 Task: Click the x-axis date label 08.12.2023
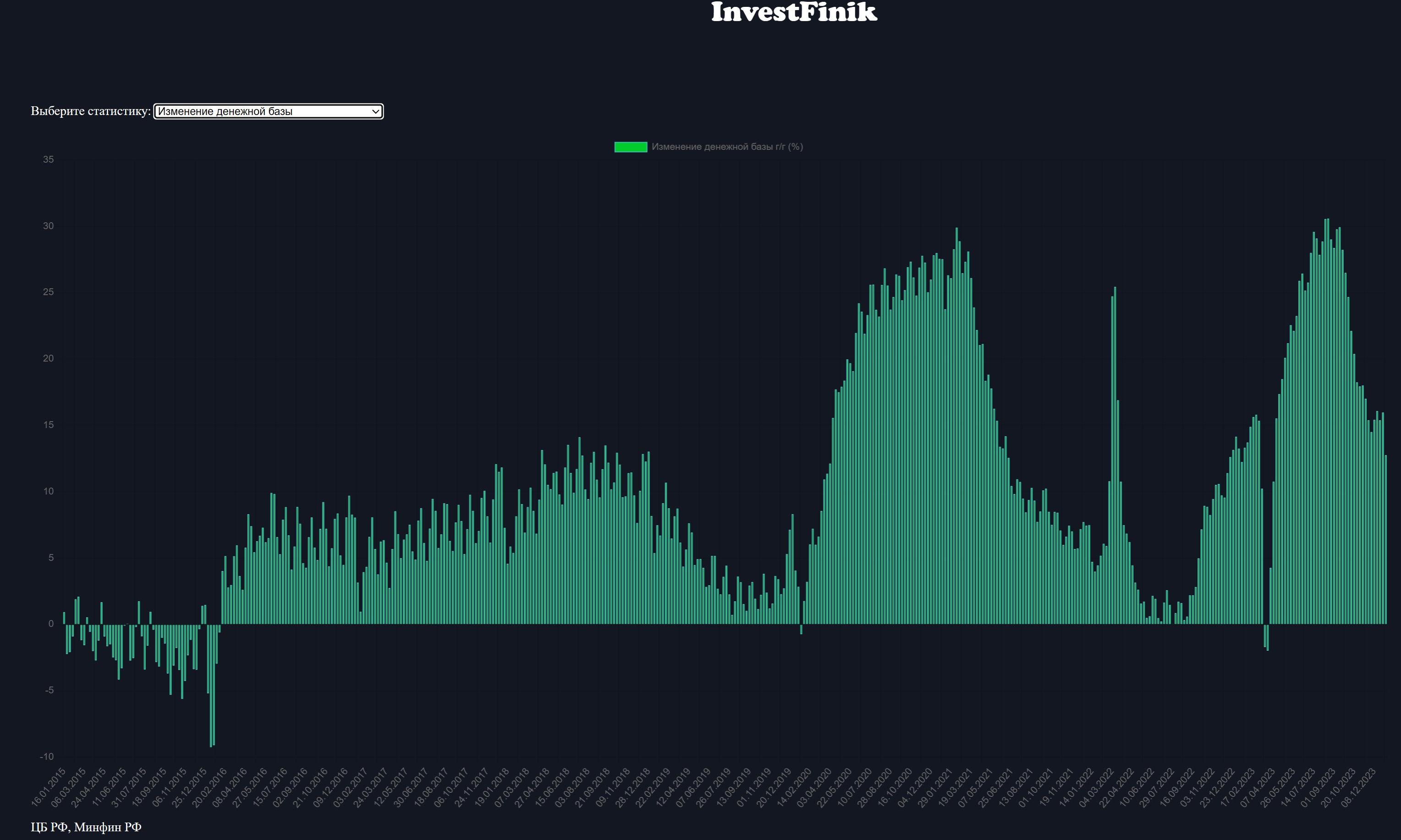click(x=1359, y=787)
